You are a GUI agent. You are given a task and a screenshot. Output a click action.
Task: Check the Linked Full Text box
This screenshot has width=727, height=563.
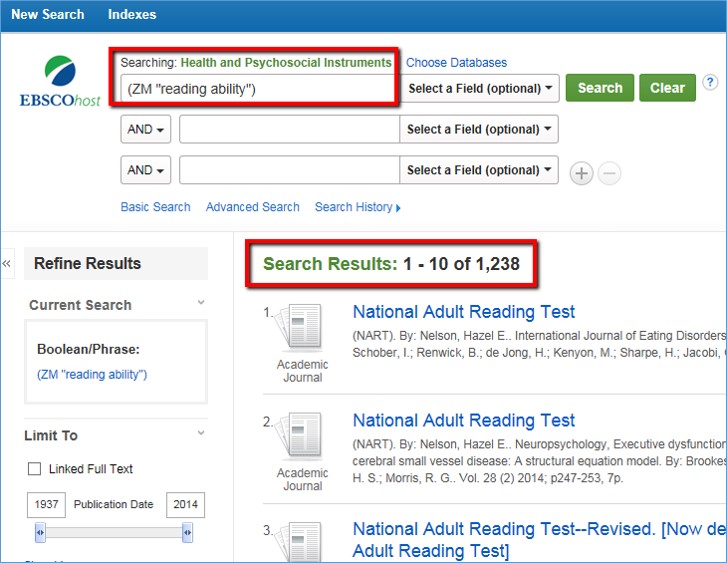pyautogui.click(x=34, y=468)
